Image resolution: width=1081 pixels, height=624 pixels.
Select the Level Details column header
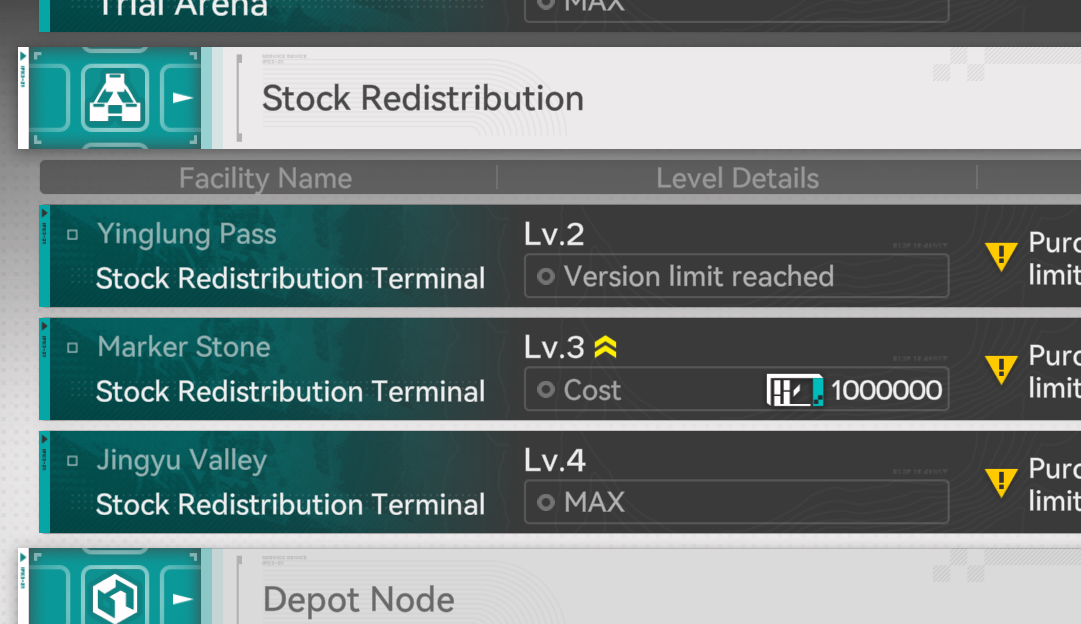pyautogui.click(x=737, y=178)
